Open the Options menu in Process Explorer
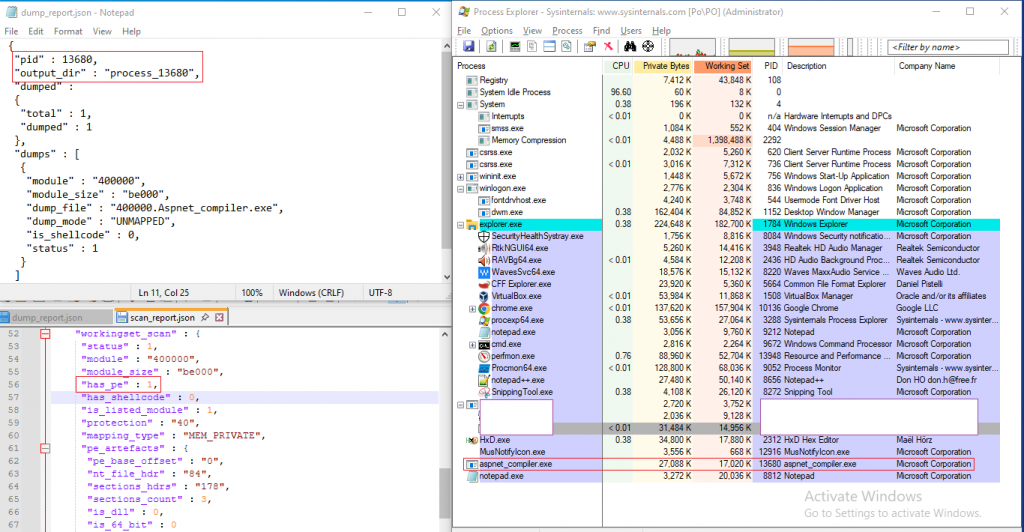 click(x=497, y=31)
